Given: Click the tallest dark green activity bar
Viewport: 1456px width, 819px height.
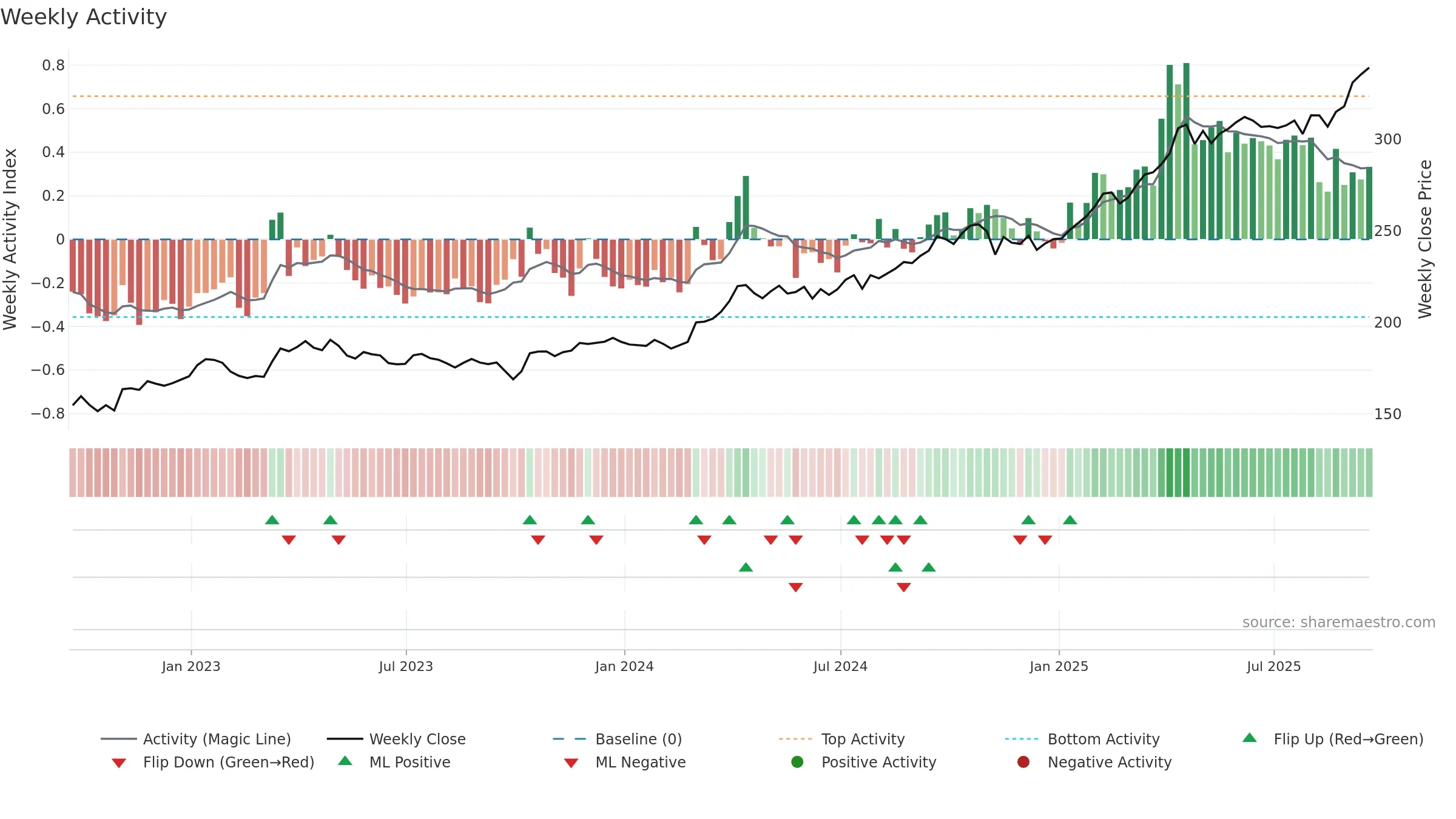Looking at the screenshot, I should click(x=1186, y=151).
